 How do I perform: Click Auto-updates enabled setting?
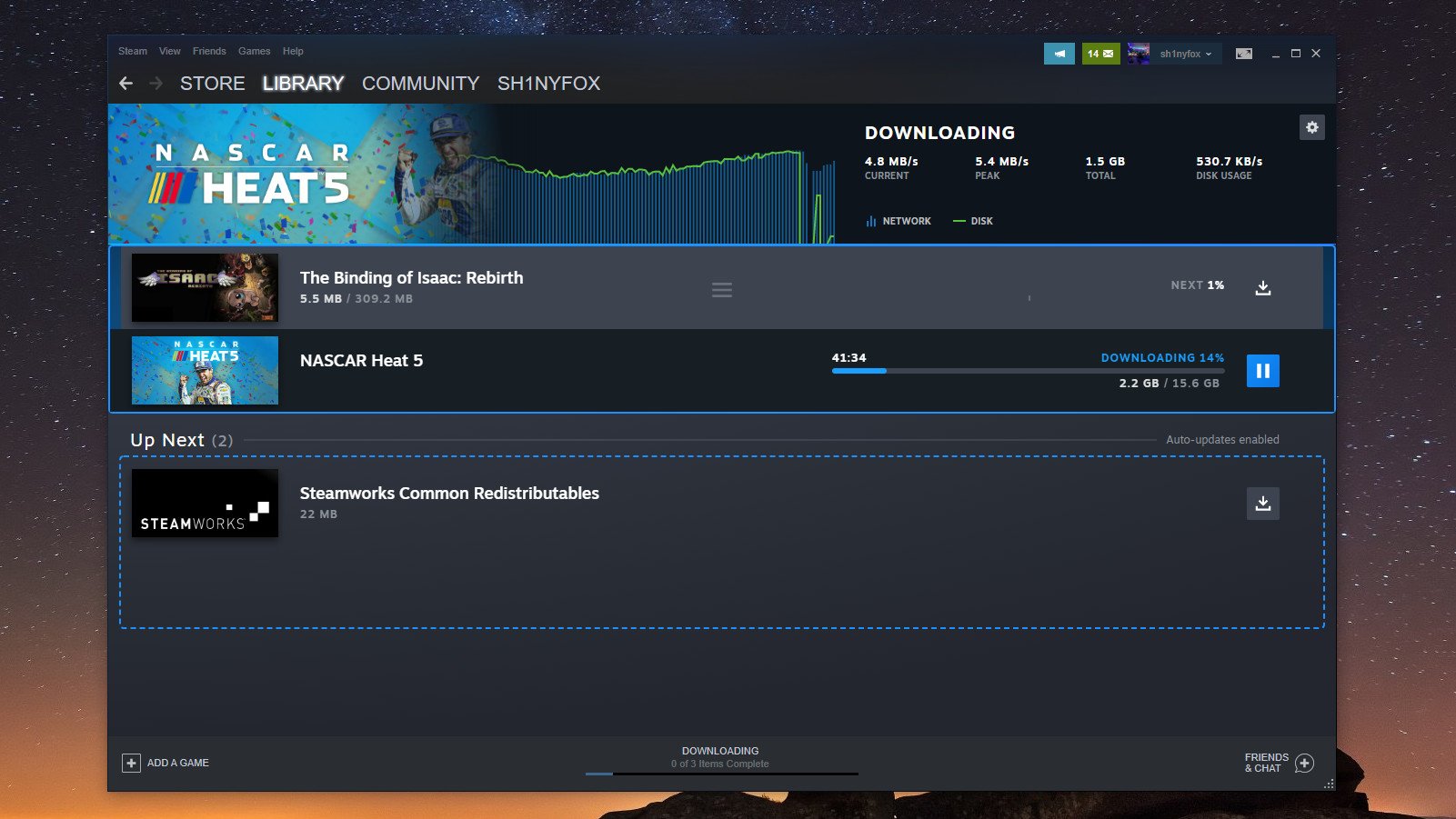click(1222, 439)
